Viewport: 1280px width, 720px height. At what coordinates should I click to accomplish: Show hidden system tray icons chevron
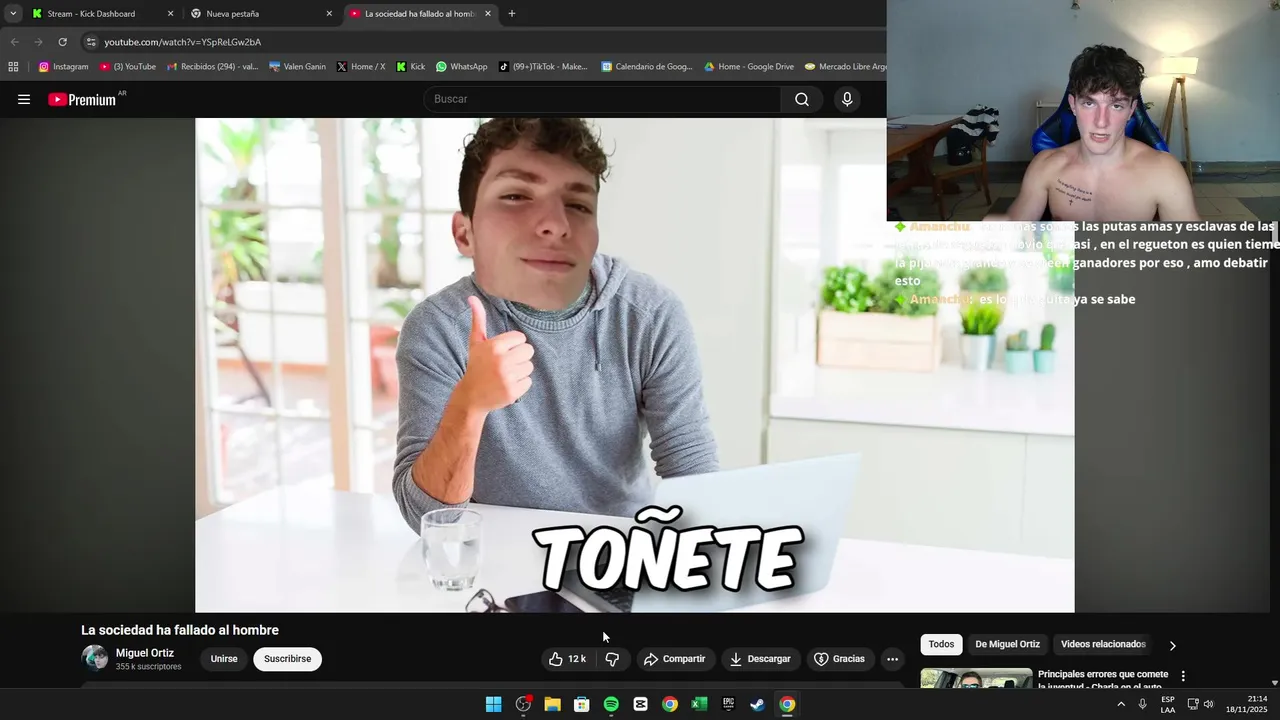[1121, 704]
